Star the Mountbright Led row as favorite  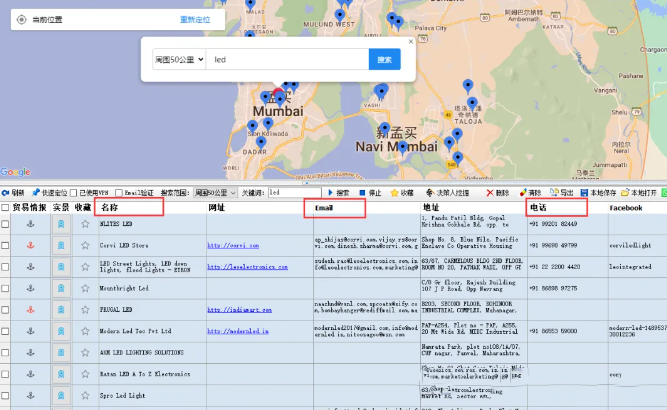coord(86,288)
